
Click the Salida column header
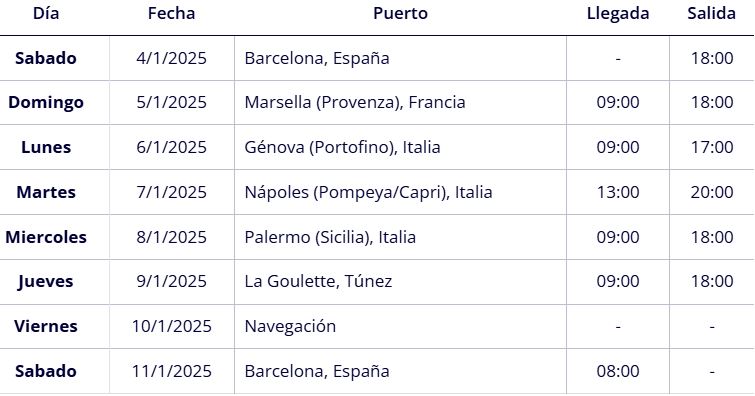pos(711,13)
